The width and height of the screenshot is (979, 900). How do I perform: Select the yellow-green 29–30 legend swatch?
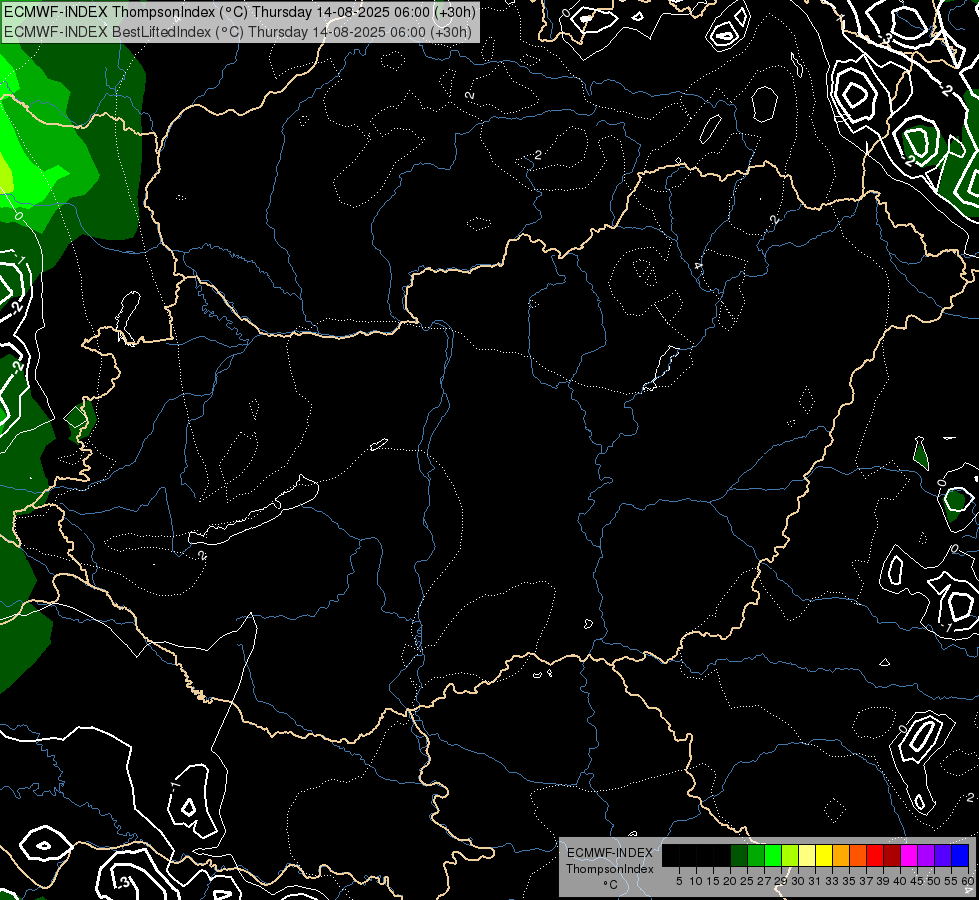(790, 855)
